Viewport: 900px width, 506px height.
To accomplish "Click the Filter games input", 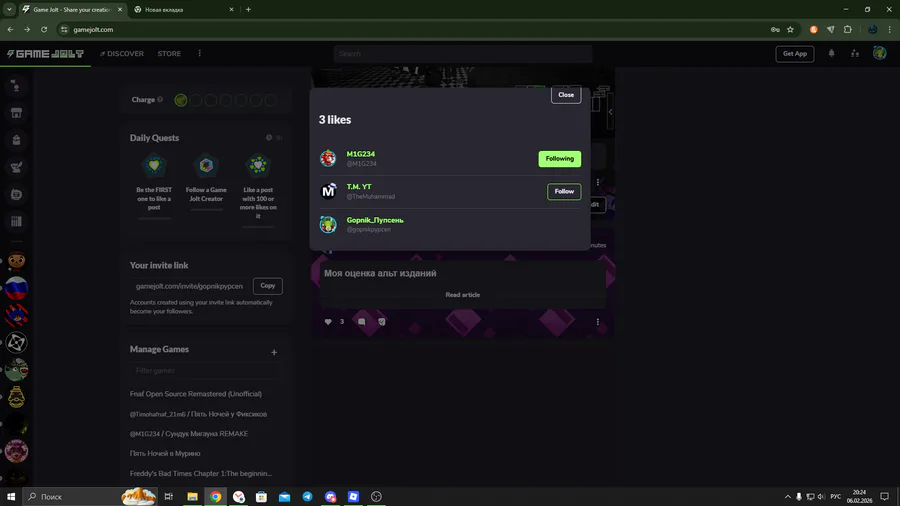I will [205, 371].
